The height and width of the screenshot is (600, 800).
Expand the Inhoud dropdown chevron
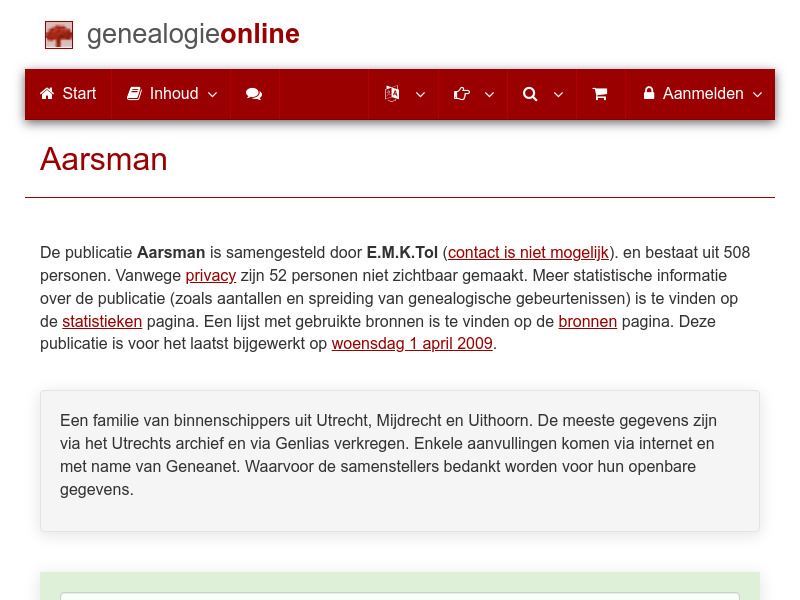[x=212, y=96]
